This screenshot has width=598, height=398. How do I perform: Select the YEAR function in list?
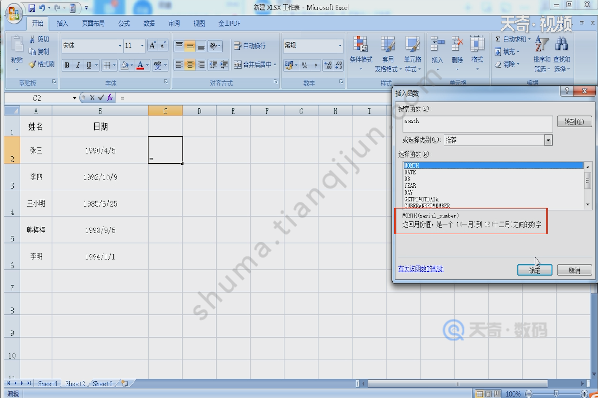tap(494, 186)
